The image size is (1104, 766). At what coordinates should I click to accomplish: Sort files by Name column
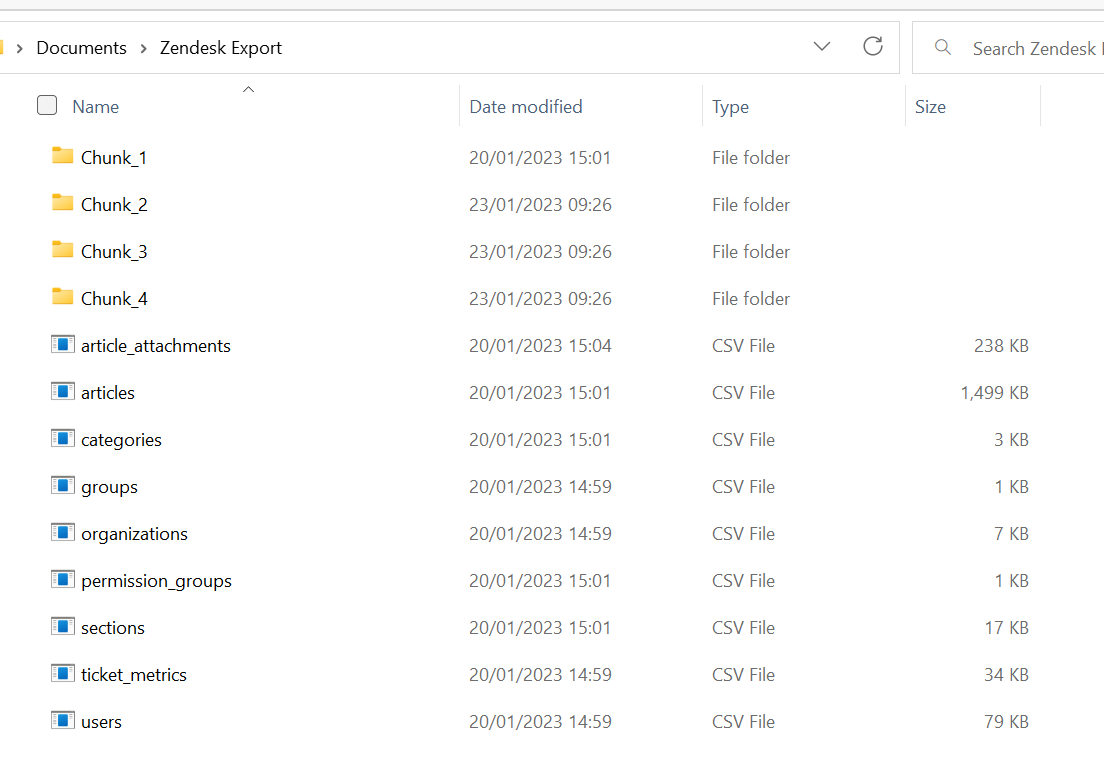pyautogui.click(x=96, y=107)
